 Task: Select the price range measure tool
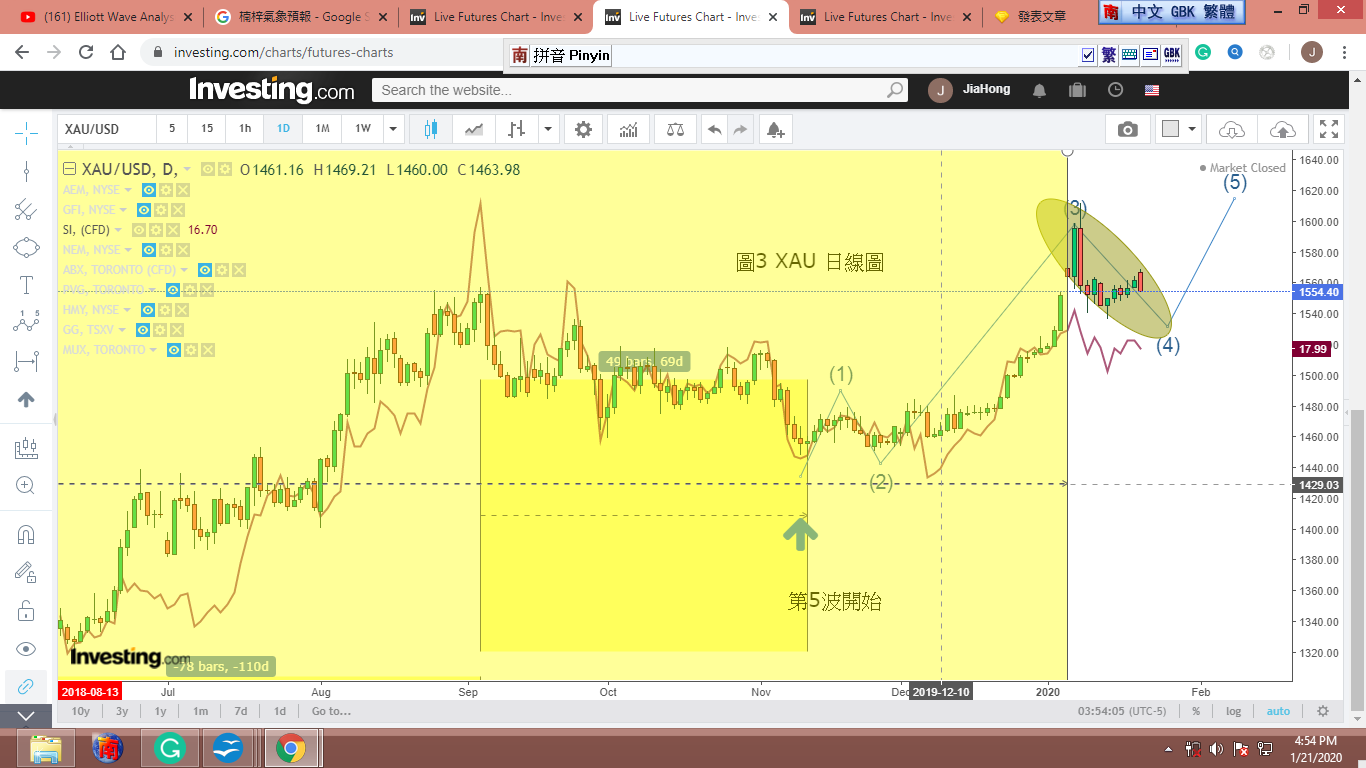click(26, 361)
